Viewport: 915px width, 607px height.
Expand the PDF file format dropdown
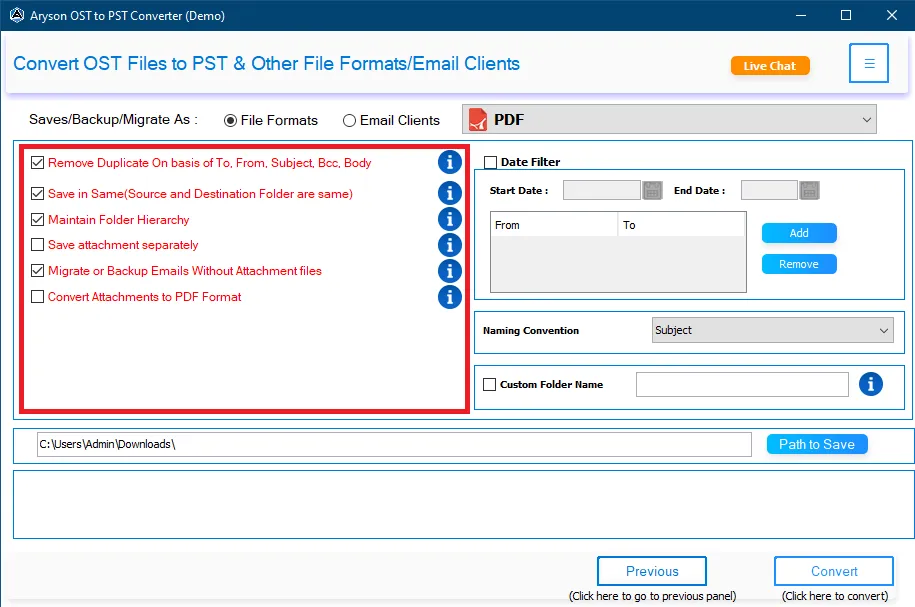coord(669,120)
